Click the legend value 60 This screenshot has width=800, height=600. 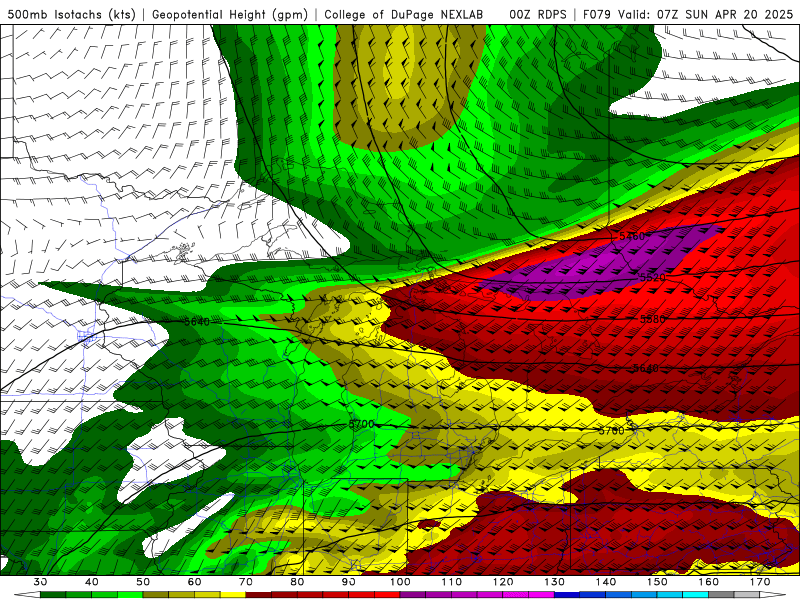pyautogui.click(x=194, y=582)
